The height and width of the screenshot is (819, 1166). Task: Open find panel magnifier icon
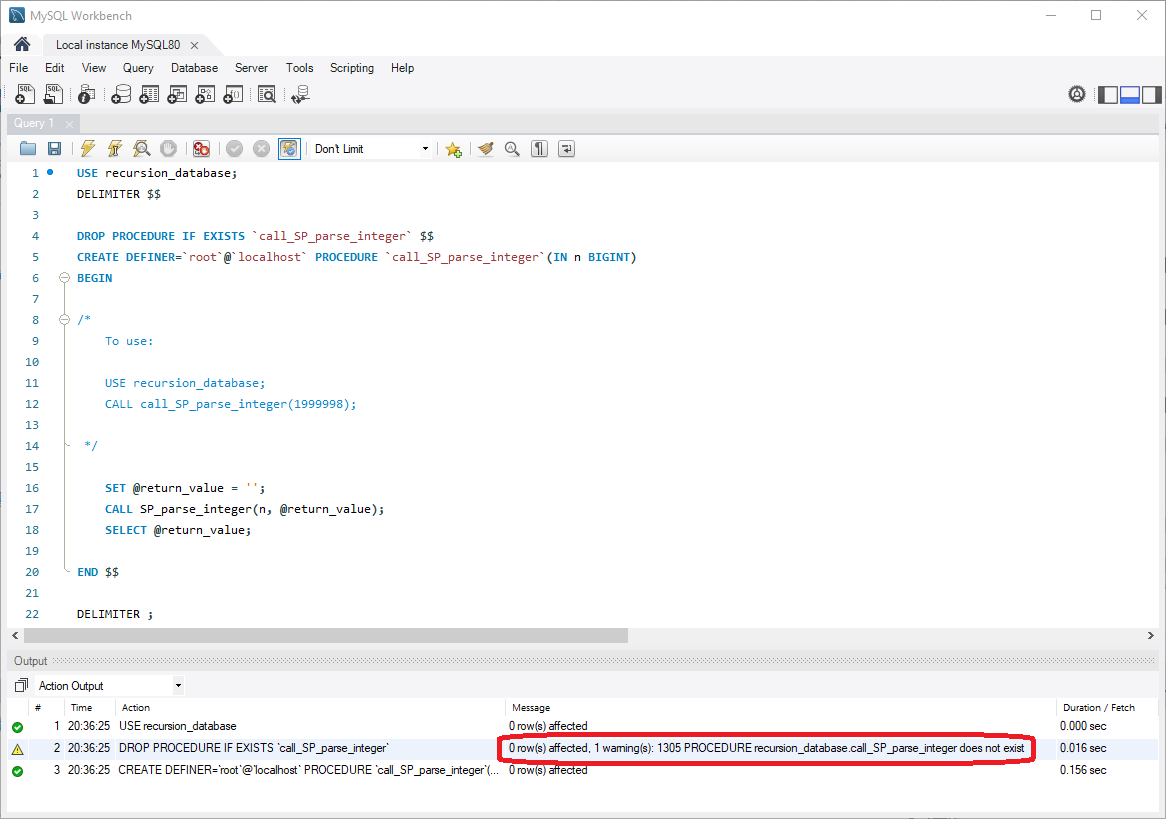coord(512,149)
